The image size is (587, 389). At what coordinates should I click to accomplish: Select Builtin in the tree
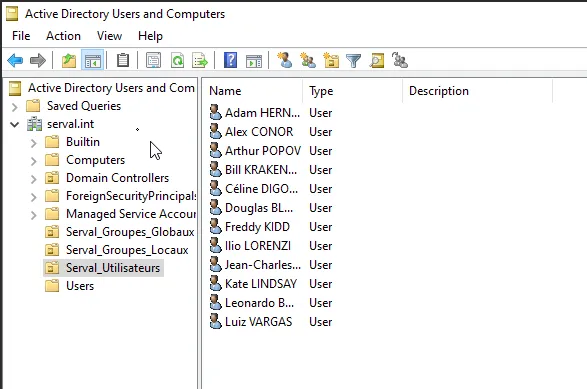tap(83, 142)
